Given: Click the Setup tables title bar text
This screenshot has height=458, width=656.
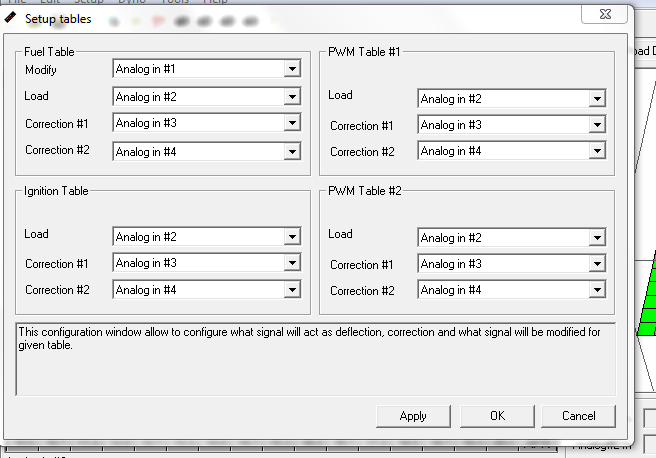Looking at the screenshot, I should tap(58, 18).
